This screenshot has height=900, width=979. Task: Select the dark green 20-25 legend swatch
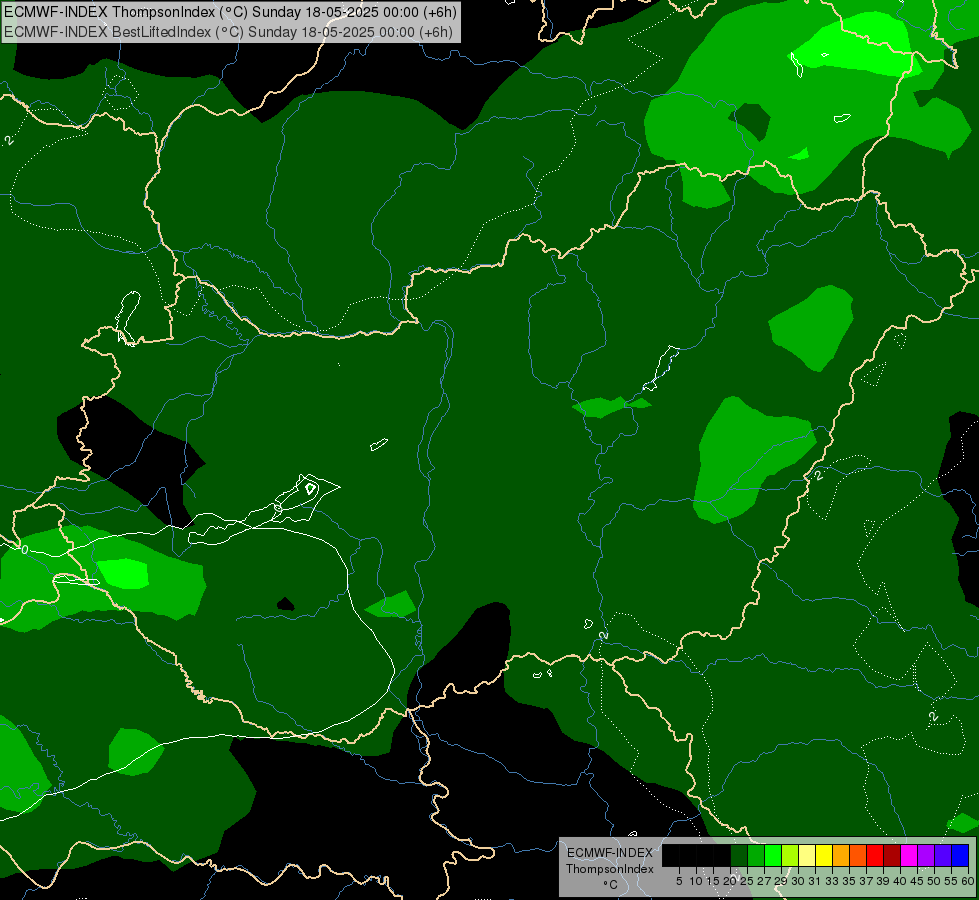click(x=739, y=855)
